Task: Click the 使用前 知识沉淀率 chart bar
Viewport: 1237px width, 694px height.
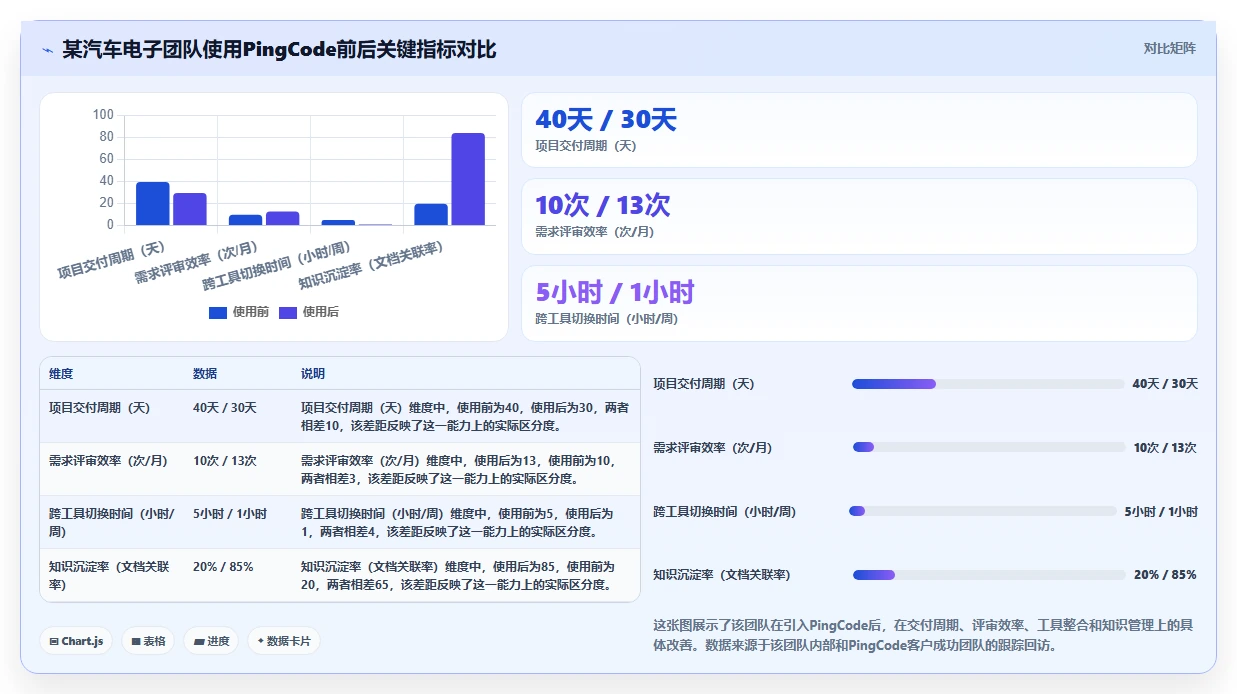Action: [x=431, y=214]
